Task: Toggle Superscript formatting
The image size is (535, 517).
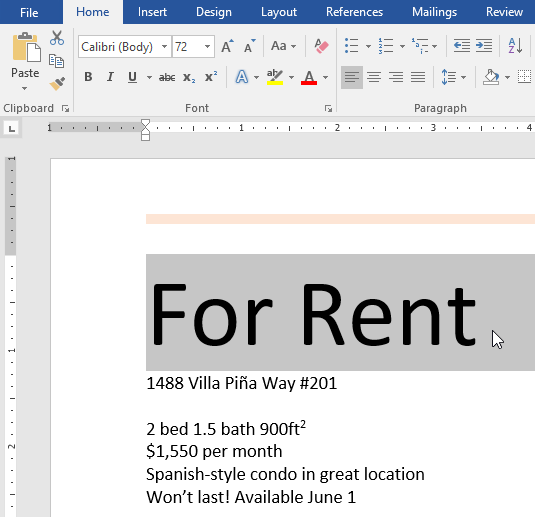Action: point(211,77)
